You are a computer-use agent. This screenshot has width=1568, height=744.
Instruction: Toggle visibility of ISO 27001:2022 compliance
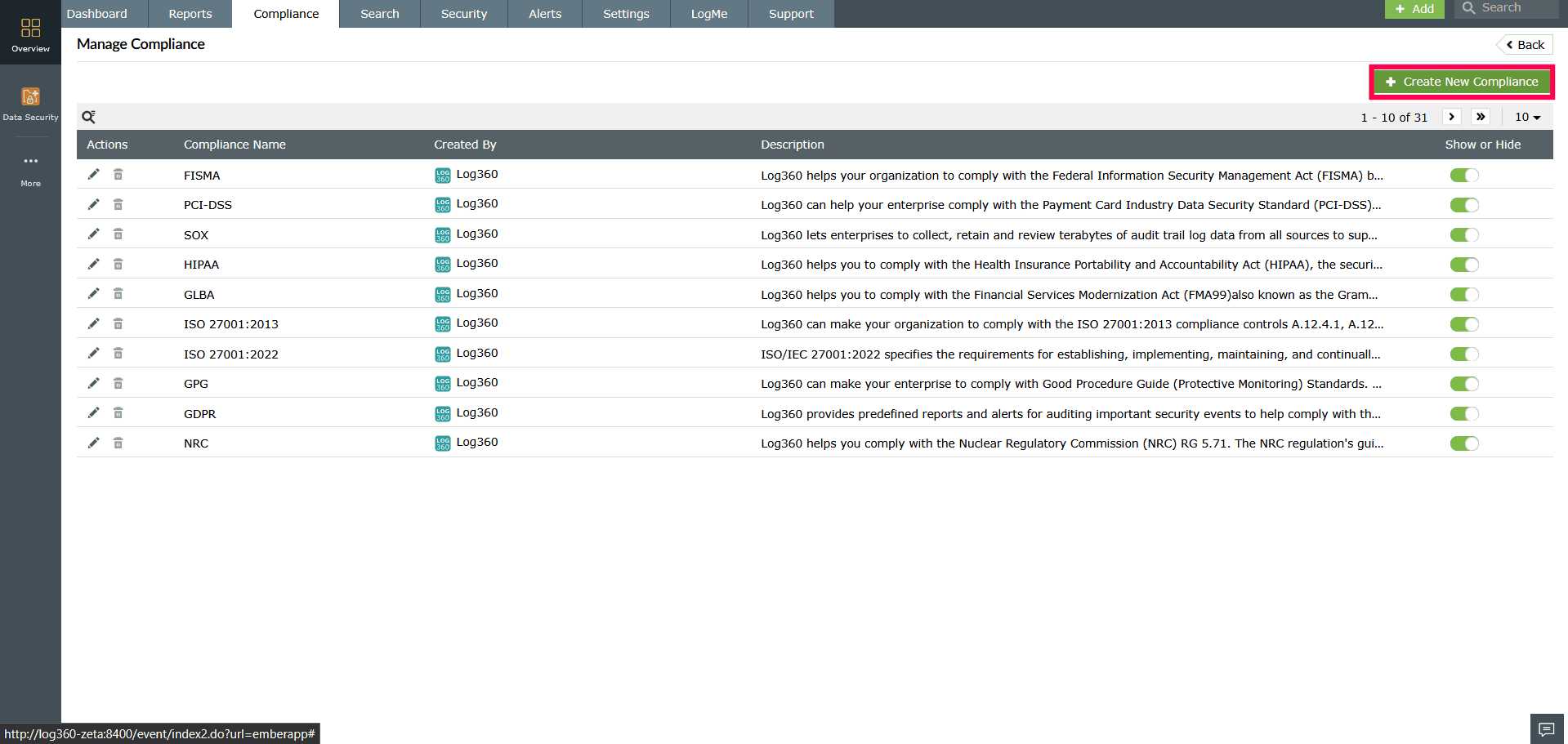(1464, 354)
